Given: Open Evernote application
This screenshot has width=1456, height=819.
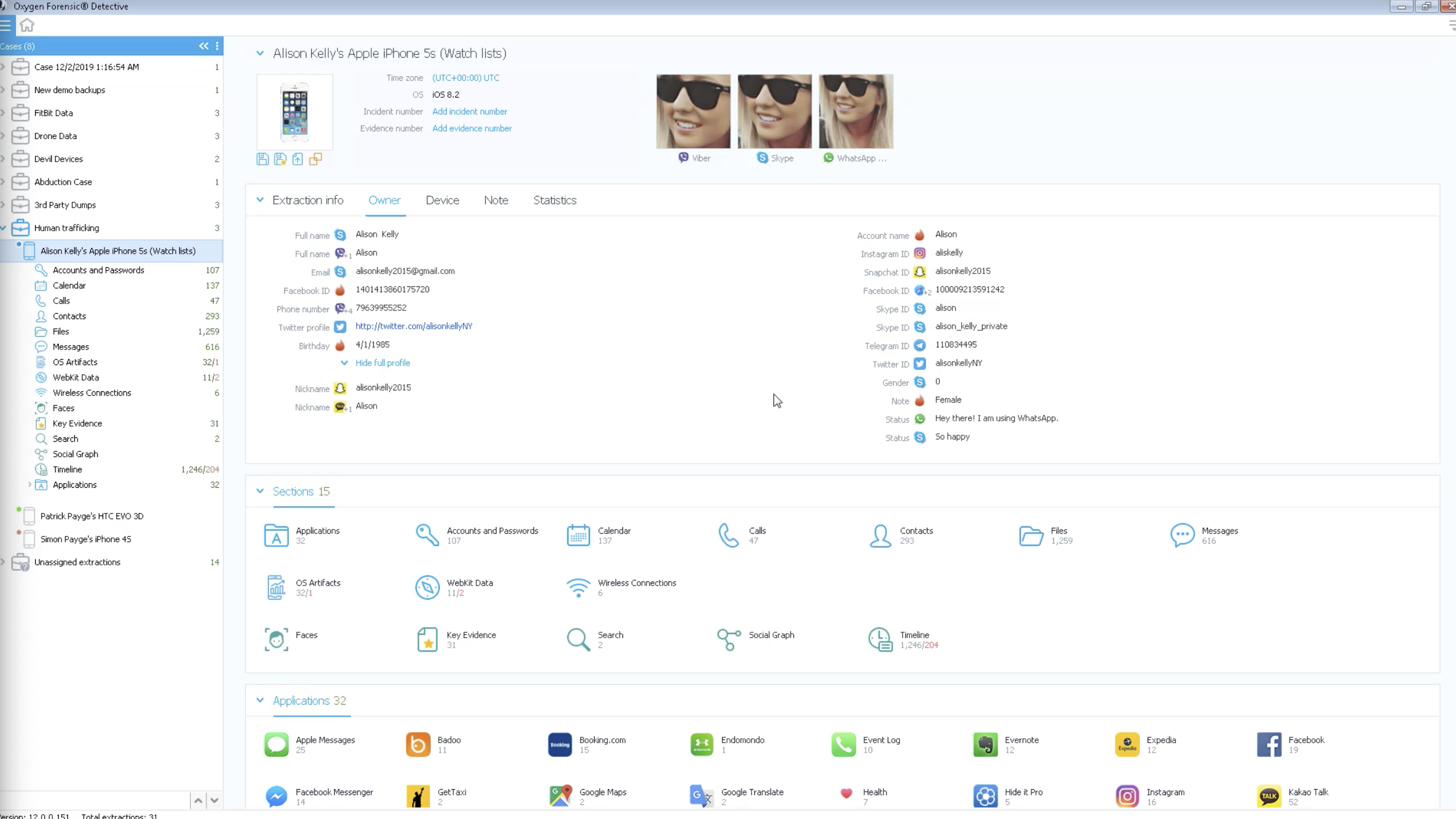Looking at the screenshot, I should point(1006,744).
